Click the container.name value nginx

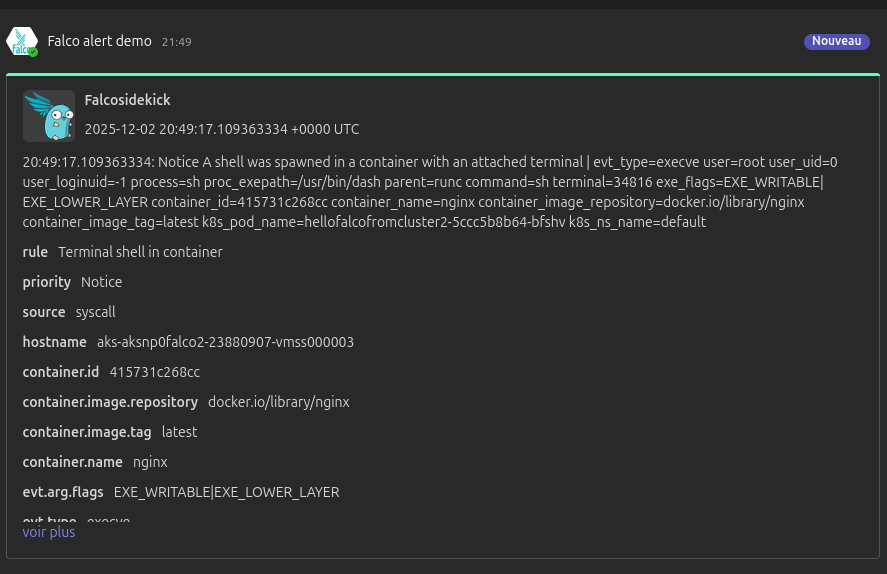pyautogui.click(x=150, y=462)
